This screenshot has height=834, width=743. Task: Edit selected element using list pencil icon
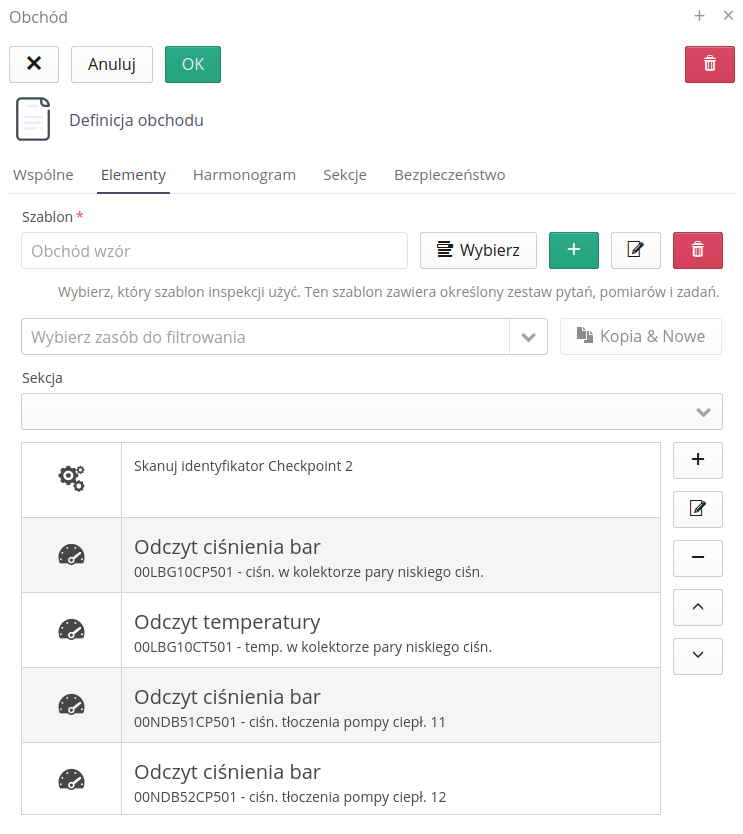697,509
